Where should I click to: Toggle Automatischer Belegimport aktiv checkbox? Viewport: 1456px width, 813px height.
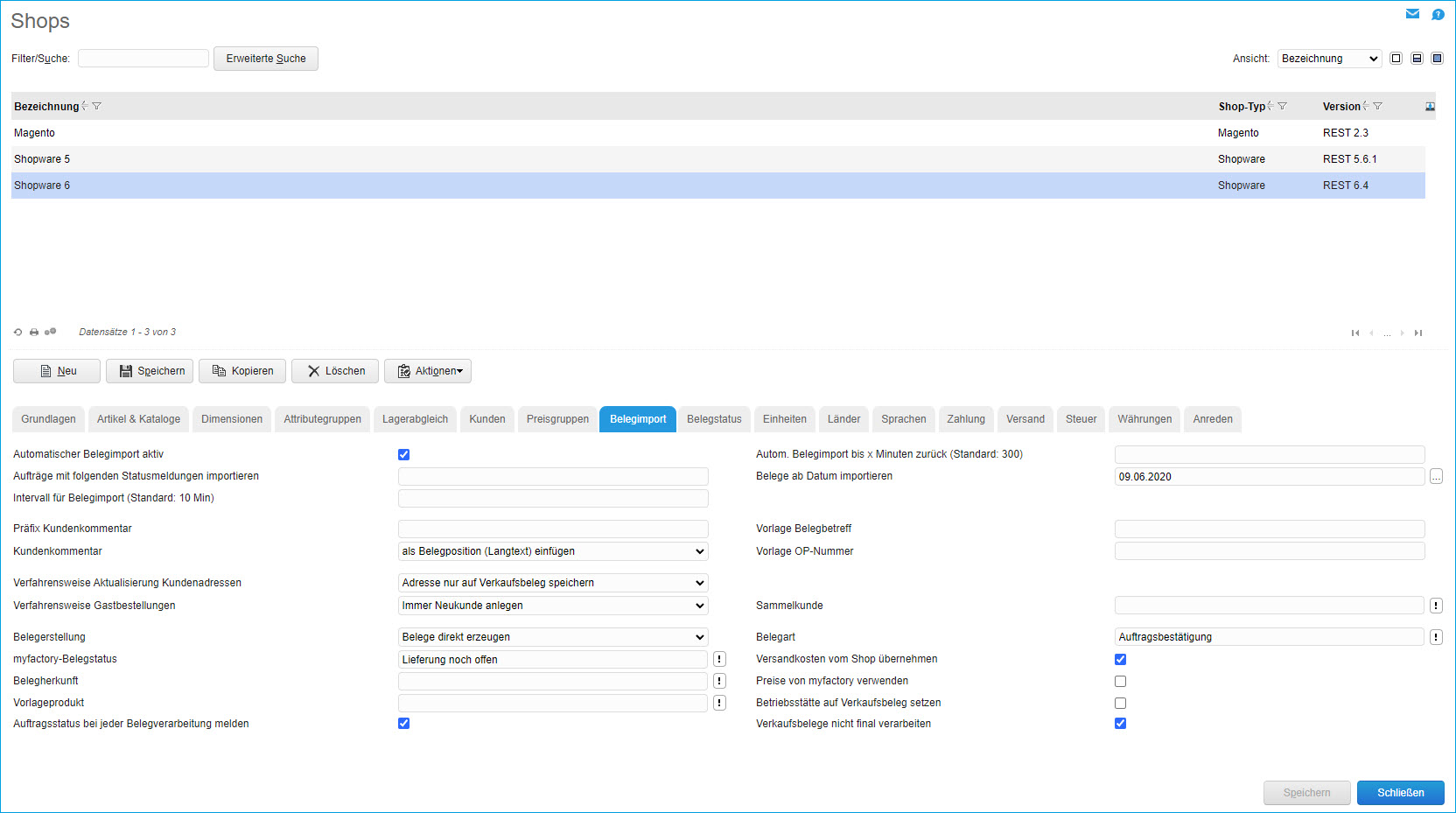403,454
